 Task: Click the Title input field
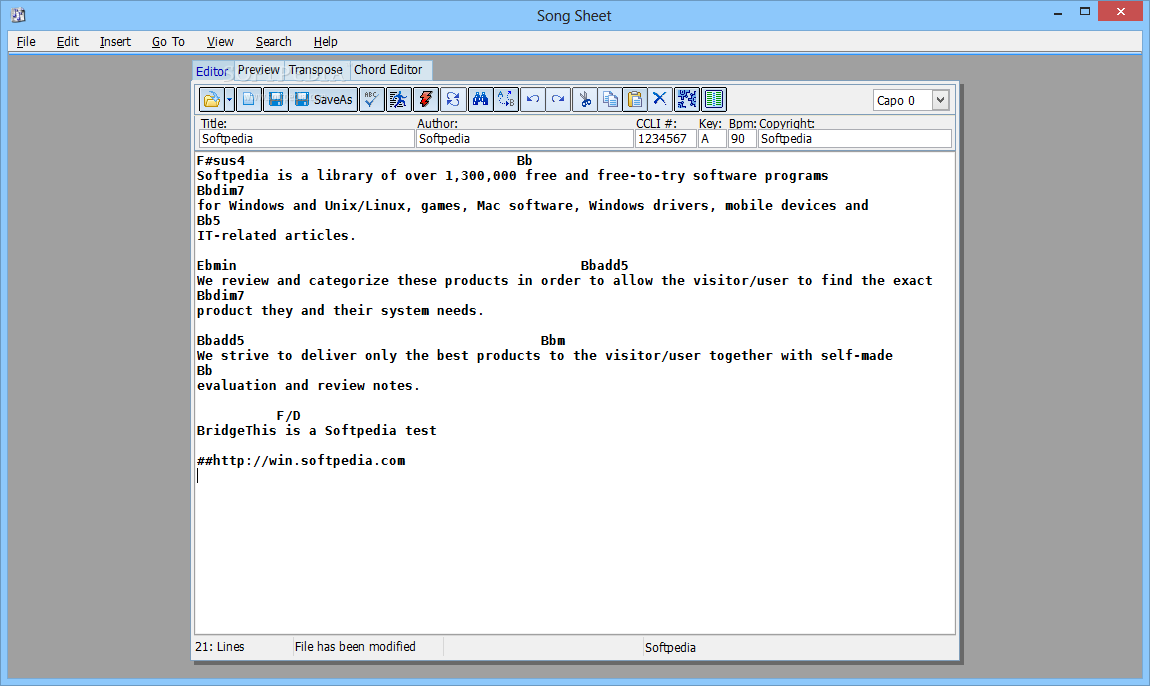click(307, 139)
